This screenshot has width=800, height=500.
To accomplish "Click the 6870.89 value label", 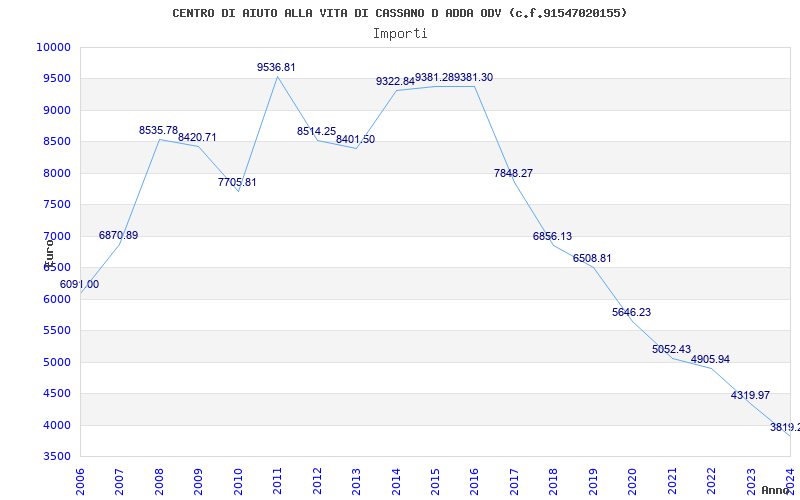I will point(118,236).
